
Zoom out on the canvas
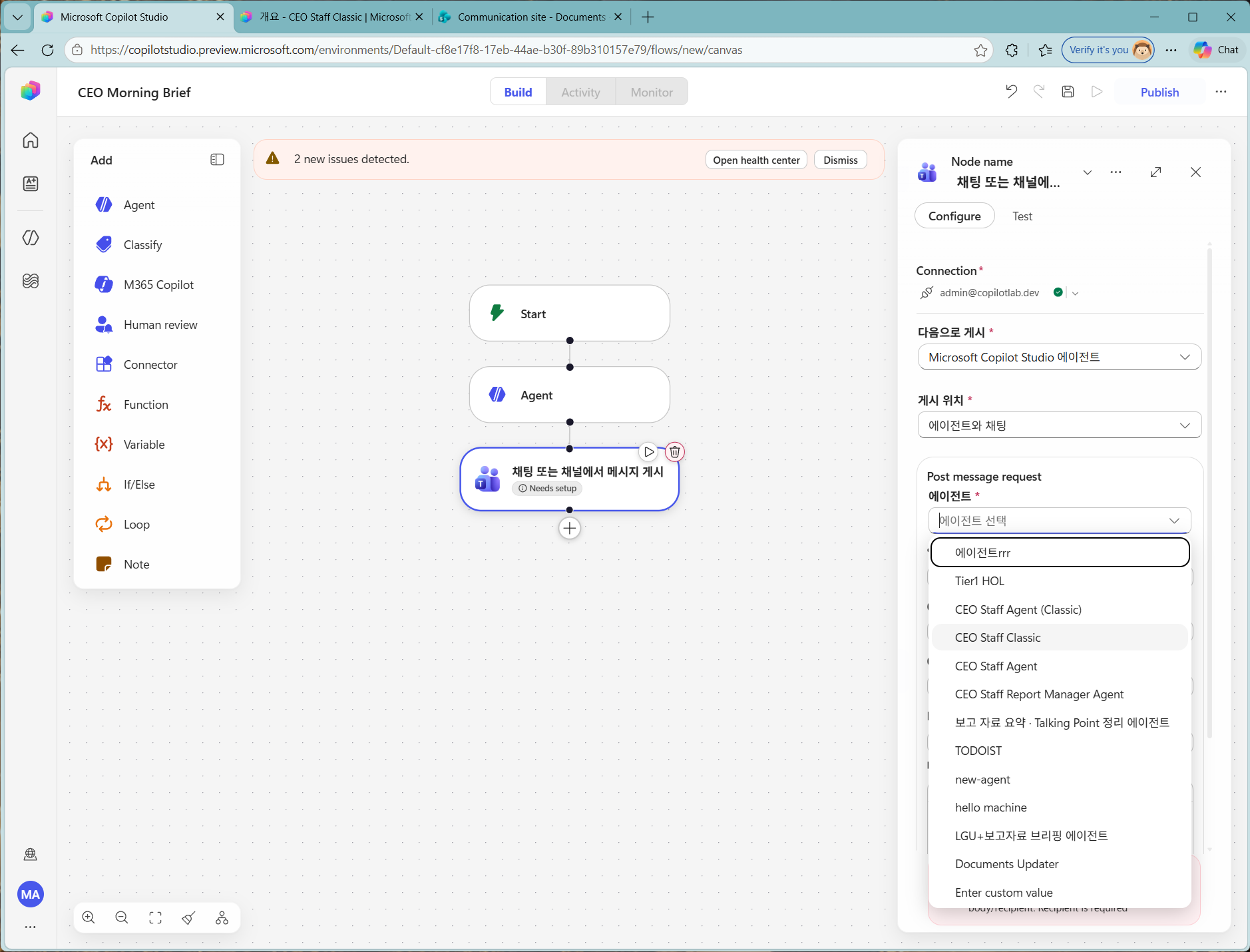coord(122,918)
